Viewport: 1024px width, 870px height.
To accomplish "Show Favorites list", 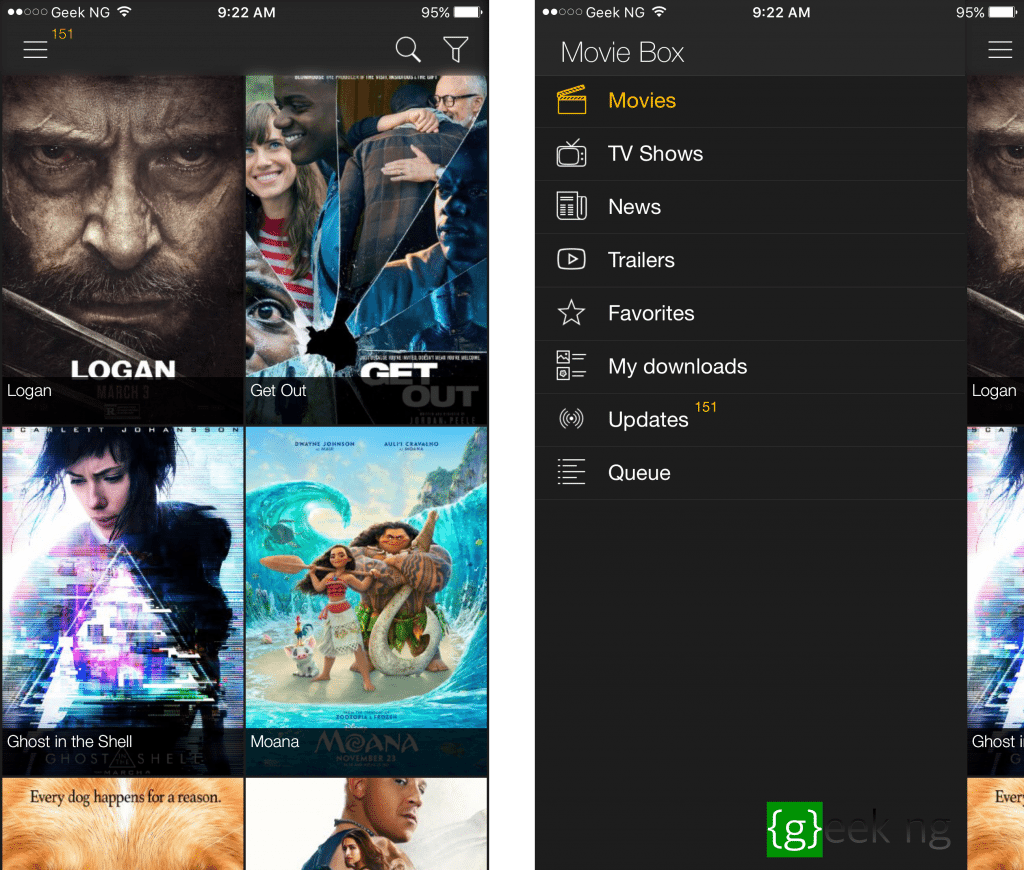I will (x=750, y=314).
